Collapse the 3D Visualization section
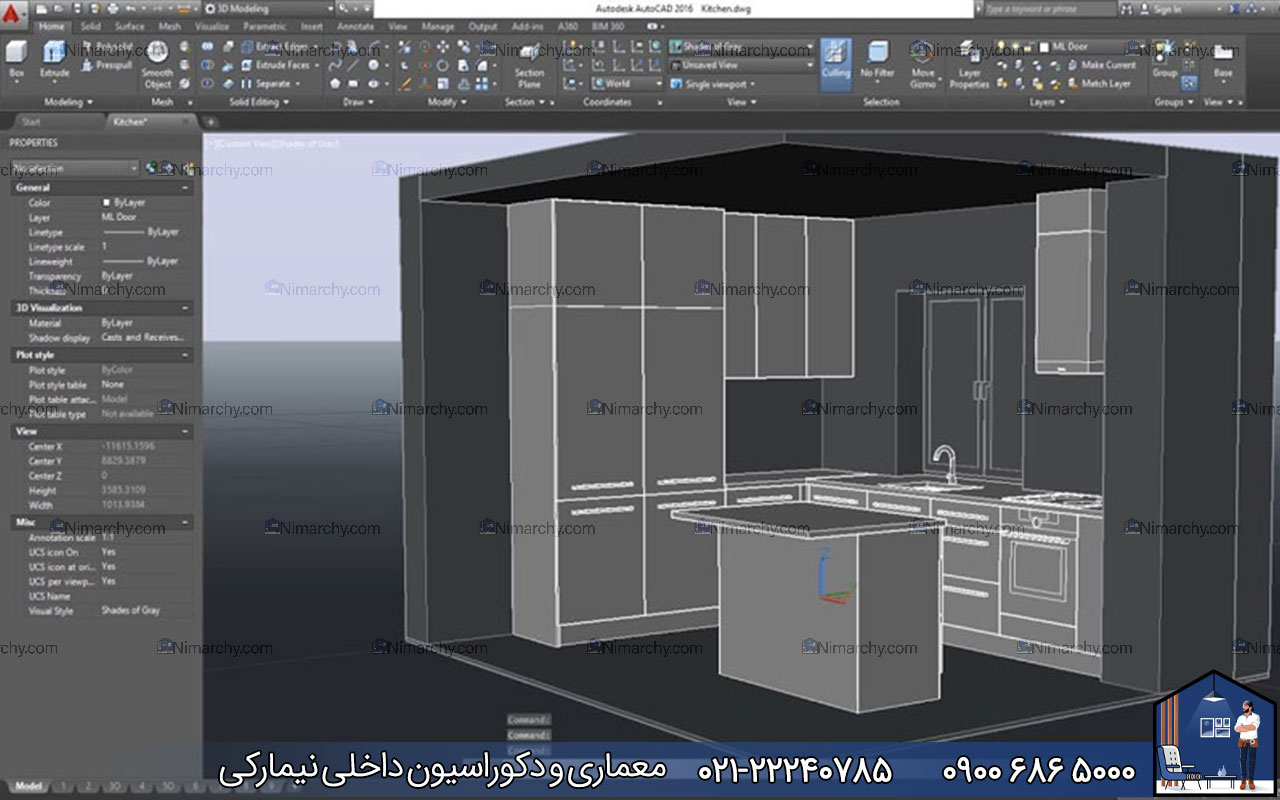The width and height of the screenshot is (1280, 800). tap(185, 308)
